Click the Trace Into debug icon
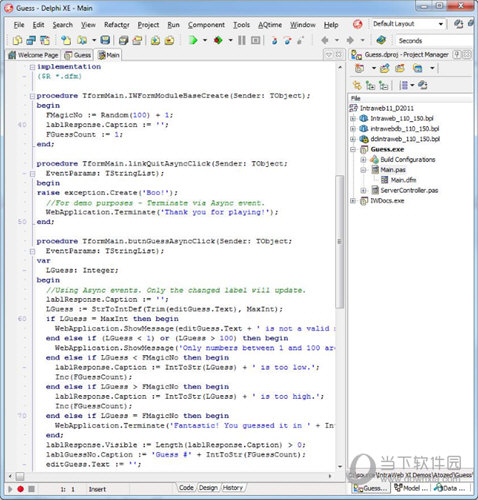This screenshot has height=500, width=478. point(274,40)
